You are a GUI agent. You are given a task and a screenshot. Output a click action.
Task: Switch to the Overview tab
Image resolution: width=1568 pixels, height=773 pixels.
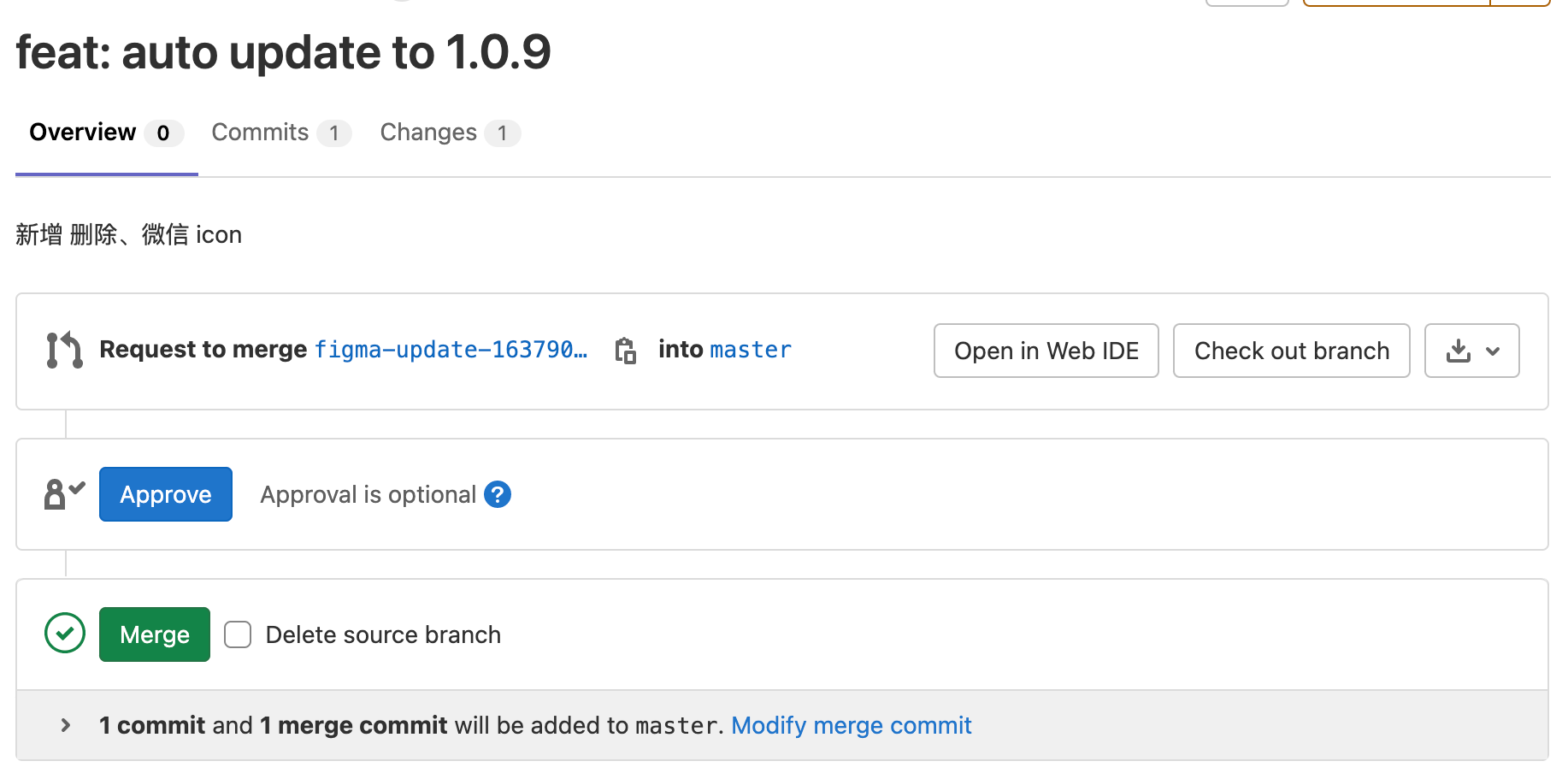click(83, 133)
